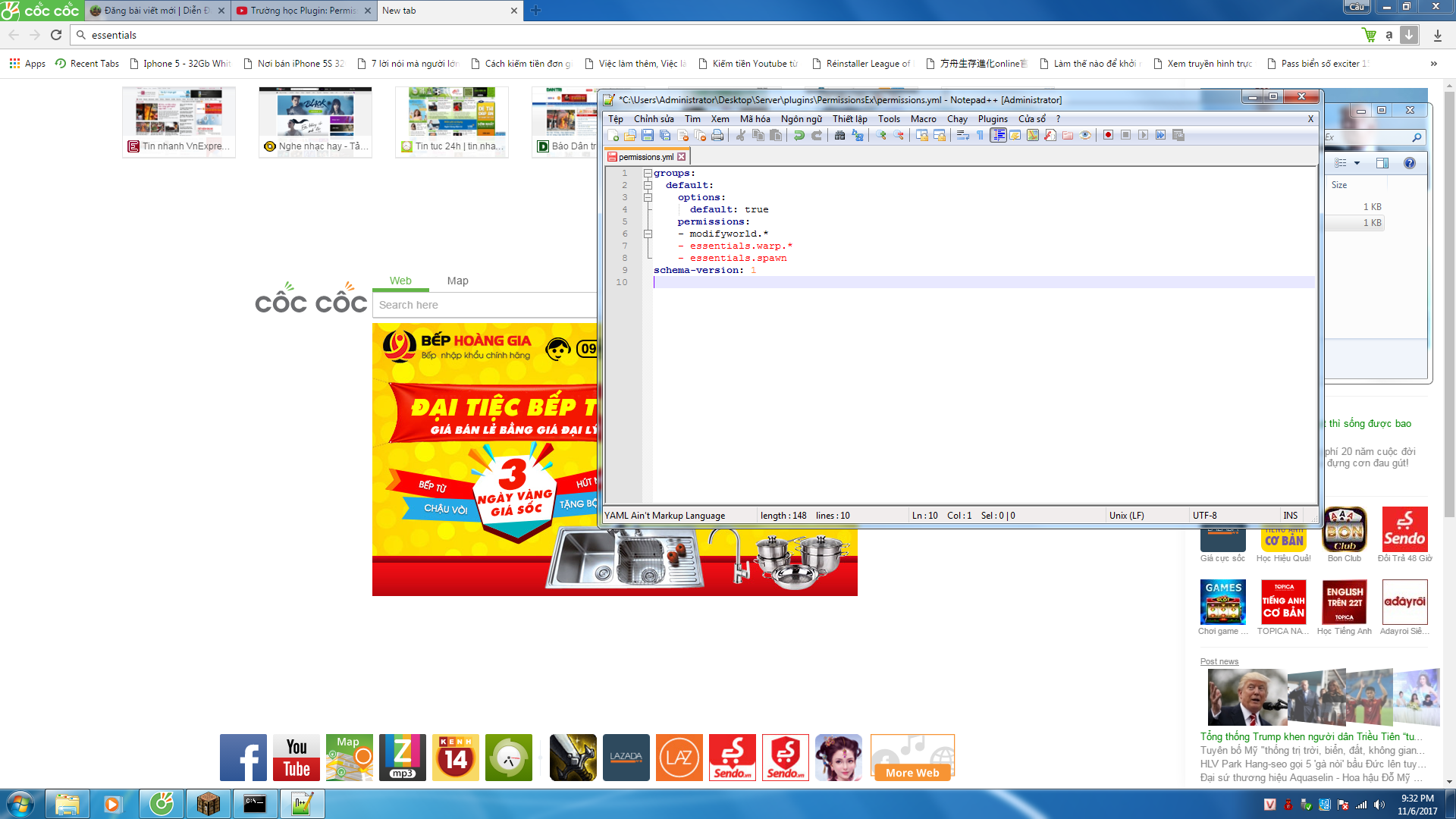1456x819 pixels.
Task: Open the Post news link
Action: 1219,662
